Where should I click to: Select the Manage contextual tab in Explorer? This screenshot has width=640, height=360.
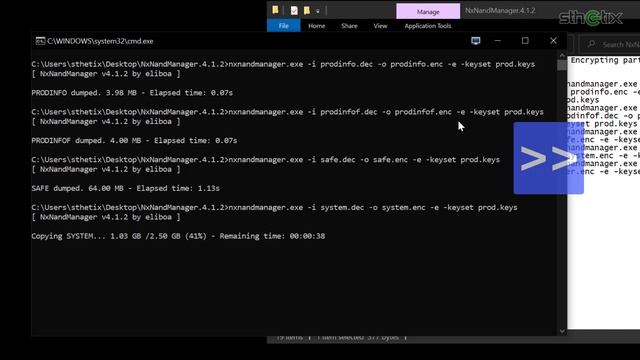pyautogui.click(x=428, y=11)
